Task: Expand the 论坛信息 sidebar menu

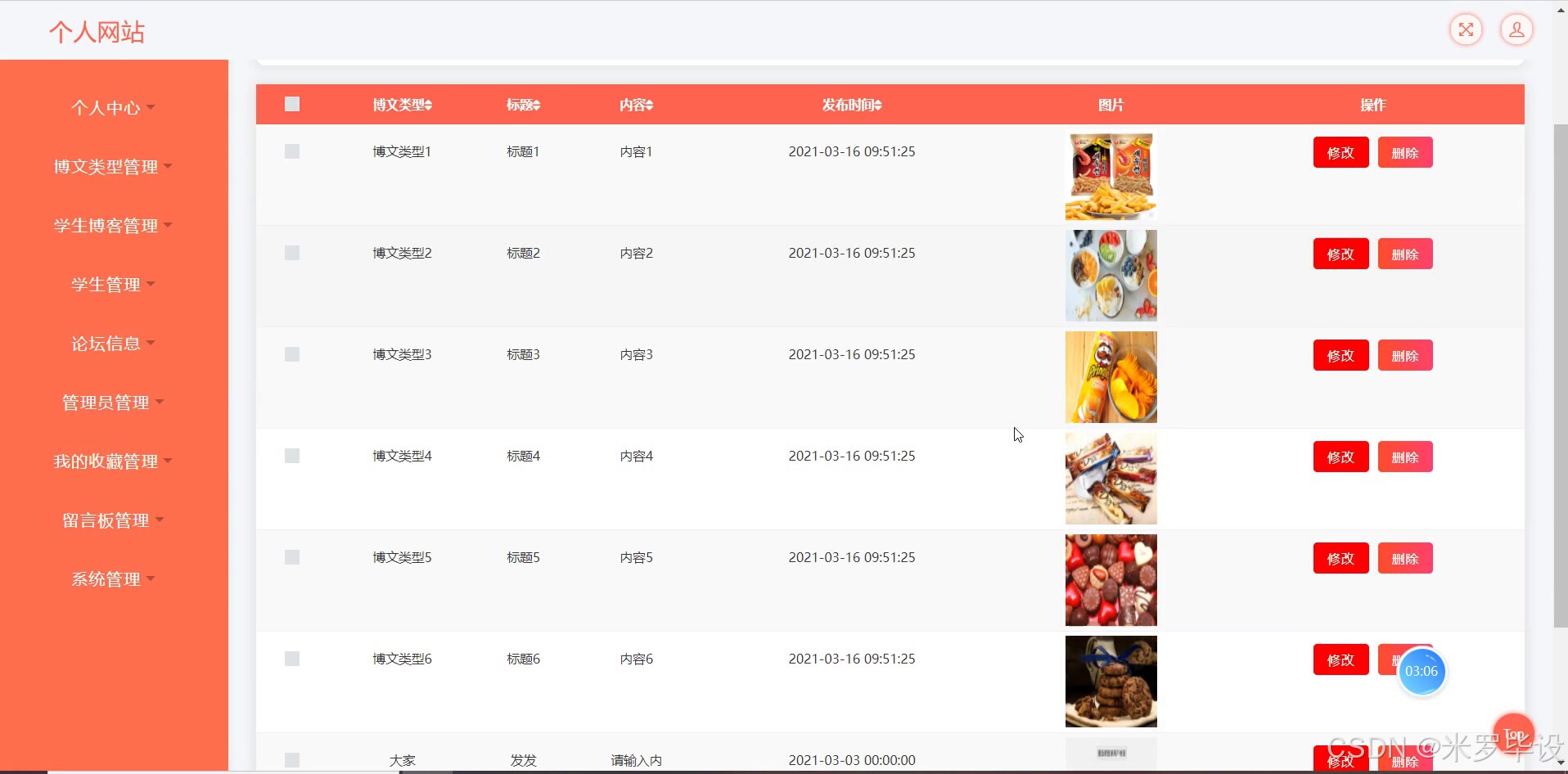Action: [x=114, y=344]
